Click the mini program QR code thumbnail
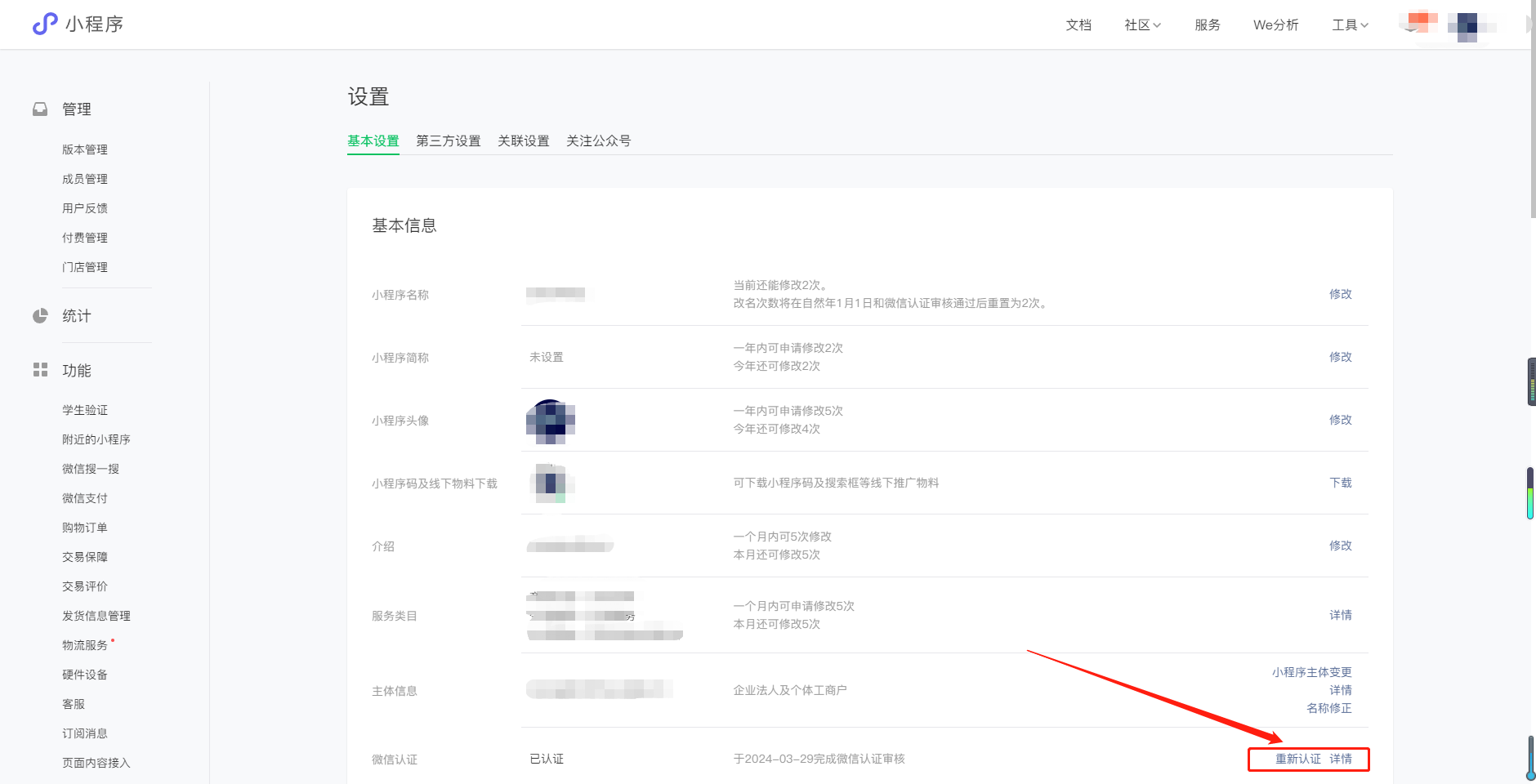This screenshot has height=784, width=1536. click(x=551, y=483)
